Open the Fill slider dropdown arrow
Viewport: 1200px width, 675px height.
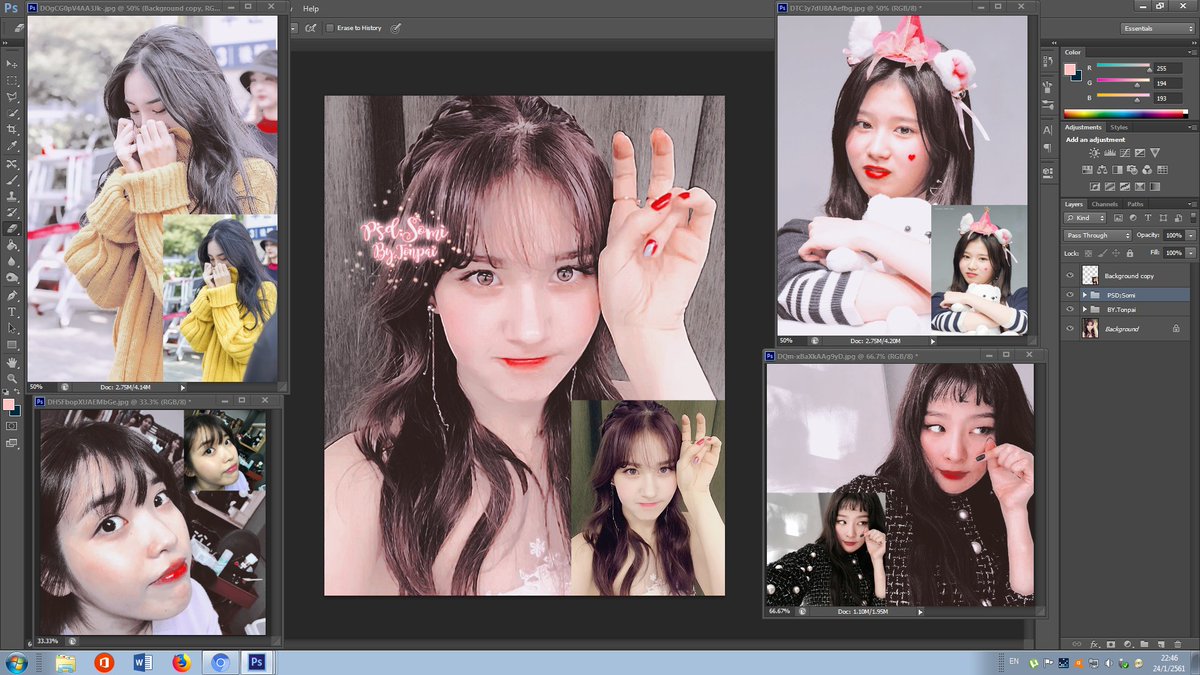1192,253
